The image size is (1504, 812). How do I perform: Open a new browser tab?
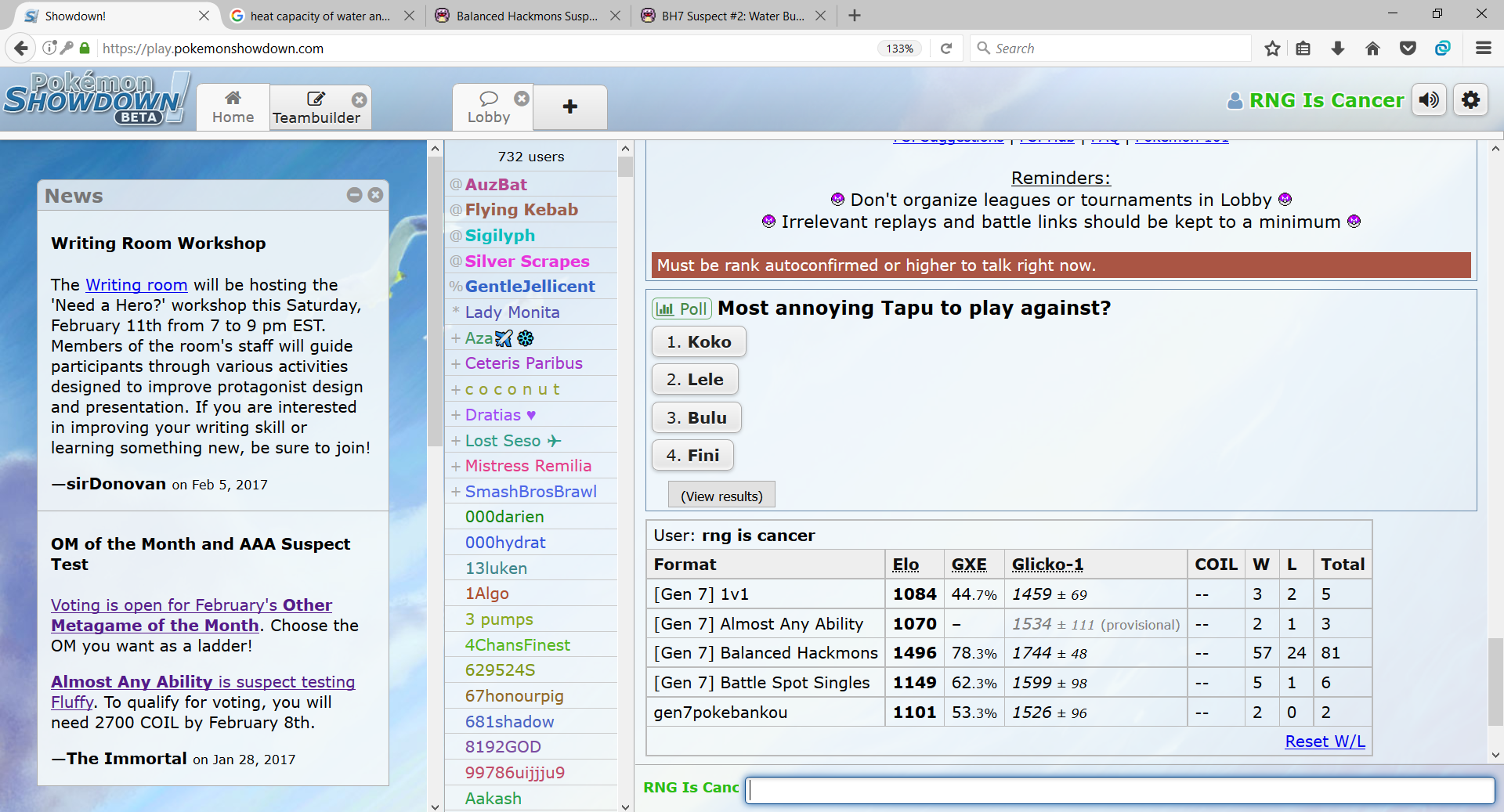pyautogui.click(x=855, y=16)
